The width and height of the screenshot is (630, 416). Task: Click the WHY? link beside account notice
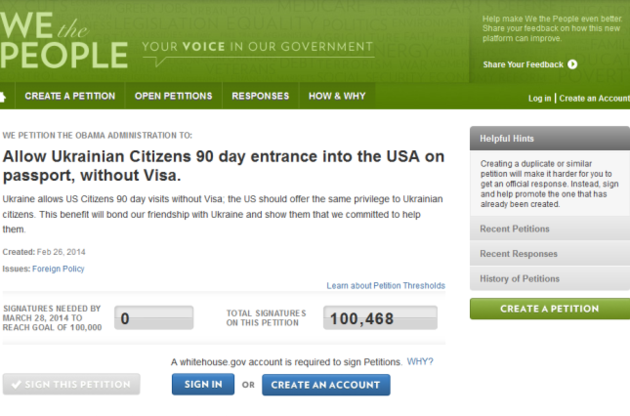click(x=420, y=361)
